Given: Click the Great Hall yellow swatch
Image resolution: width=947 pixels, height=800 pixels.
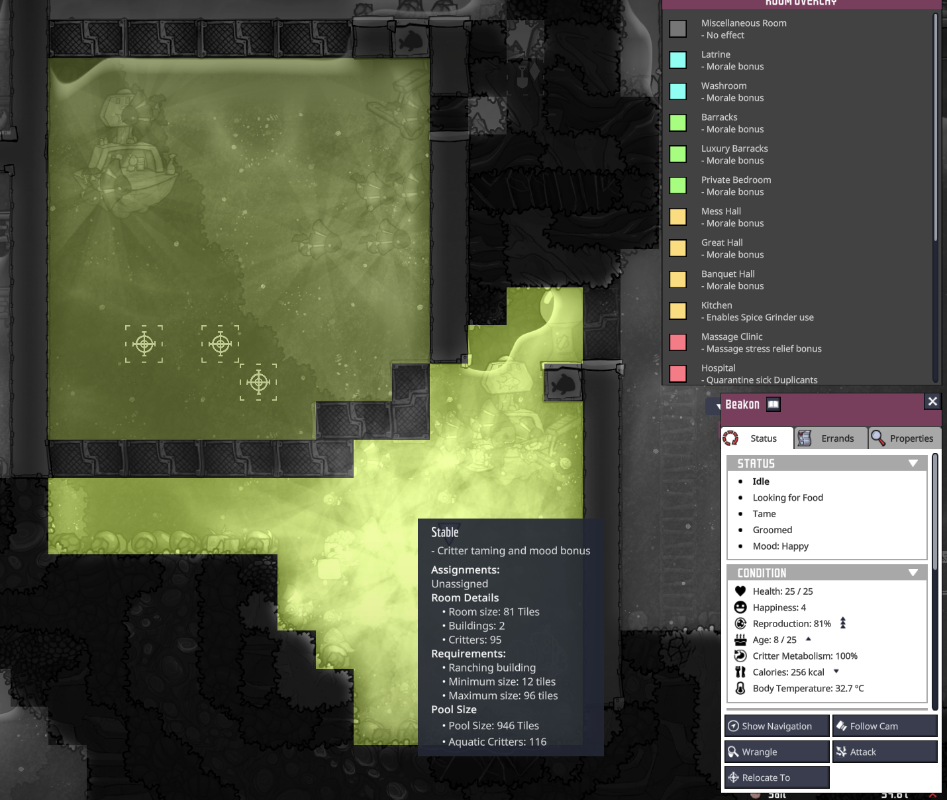Looking at the screenshot, I should coord(678,248).
